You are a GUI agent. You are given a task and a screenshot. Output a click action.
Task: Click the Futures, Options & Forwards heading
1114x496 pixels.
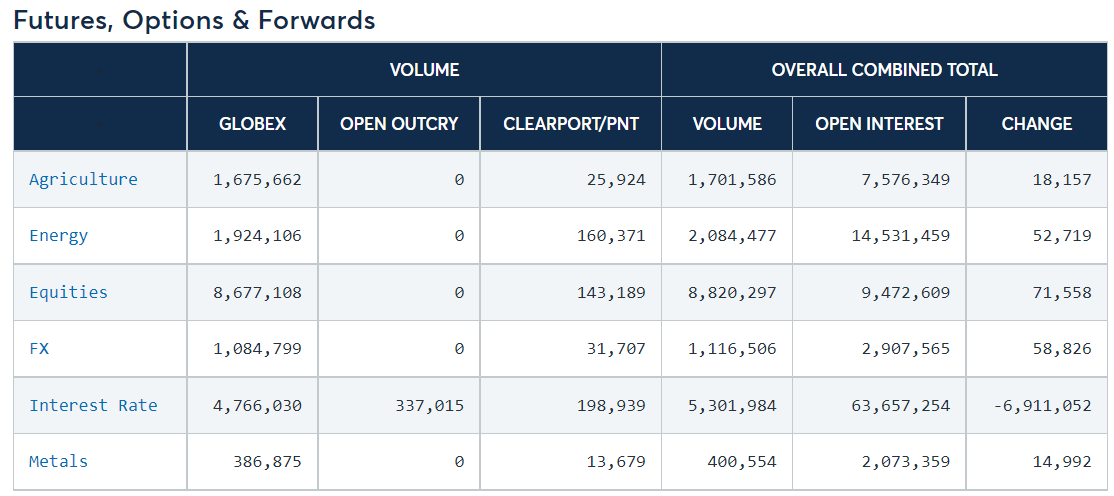194,20
